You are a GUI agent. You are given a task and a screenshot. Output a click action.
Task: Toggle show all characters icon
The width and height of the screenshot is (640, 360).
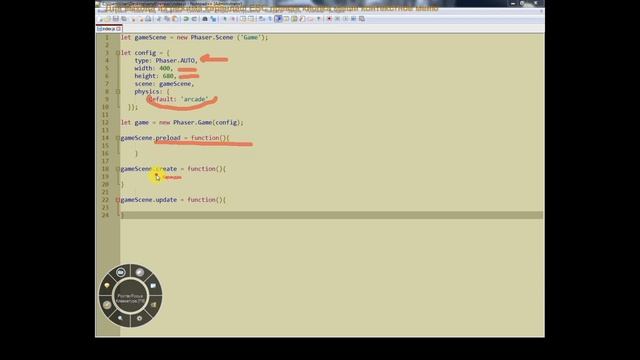click(x=270, y=19)
